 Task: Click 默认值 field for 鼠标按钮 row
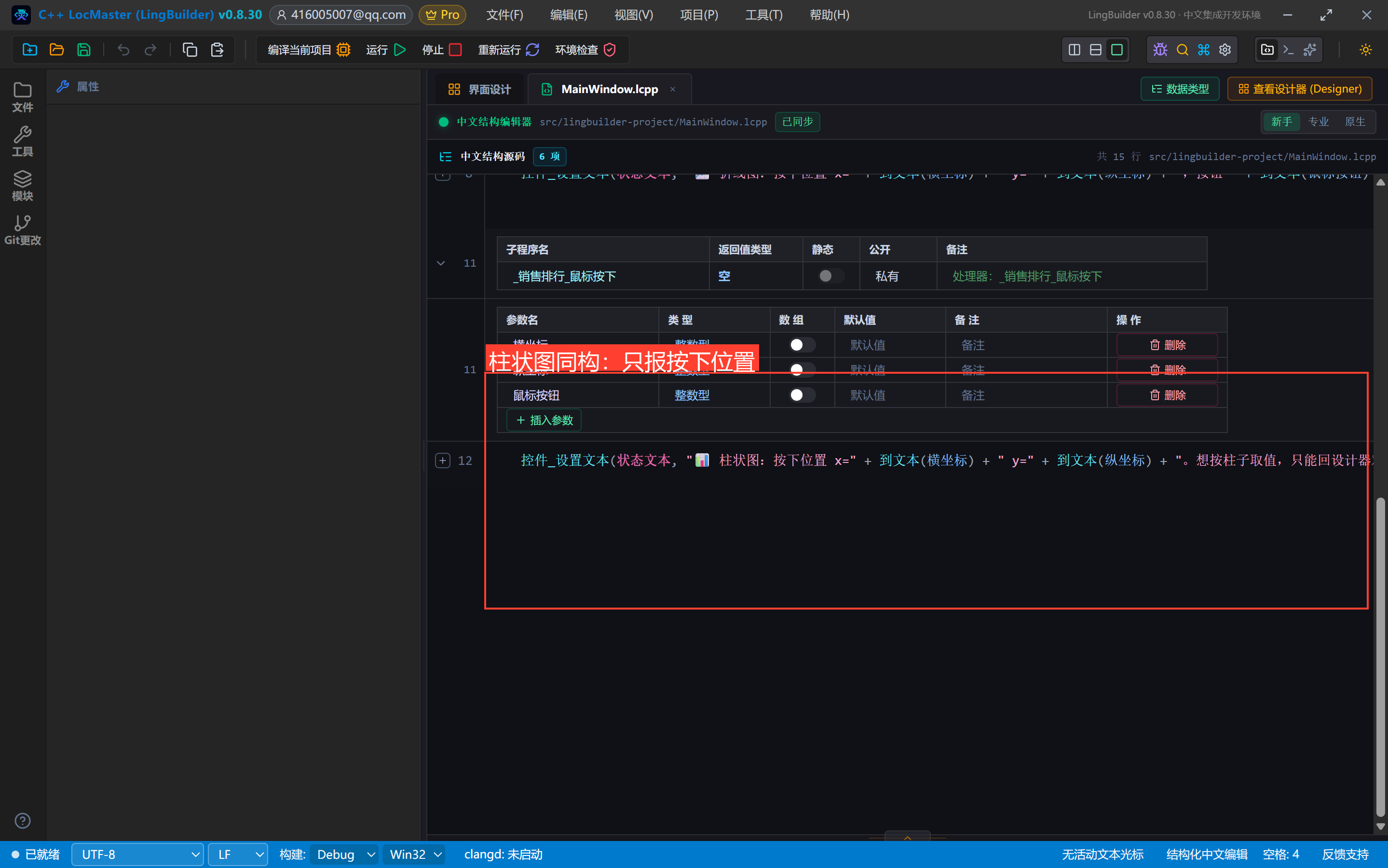889,395
